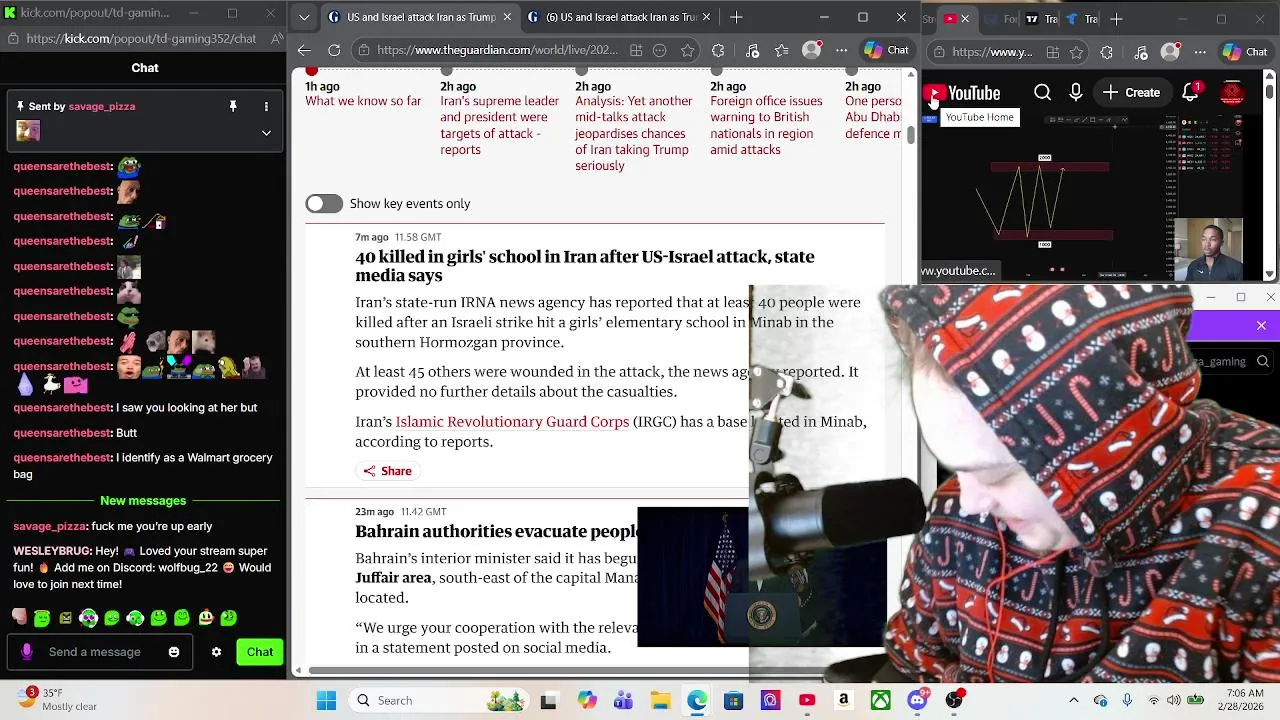1280x720 pixels.
Task: Click the Windows taskbar Search box
Action: coord(440,700)
